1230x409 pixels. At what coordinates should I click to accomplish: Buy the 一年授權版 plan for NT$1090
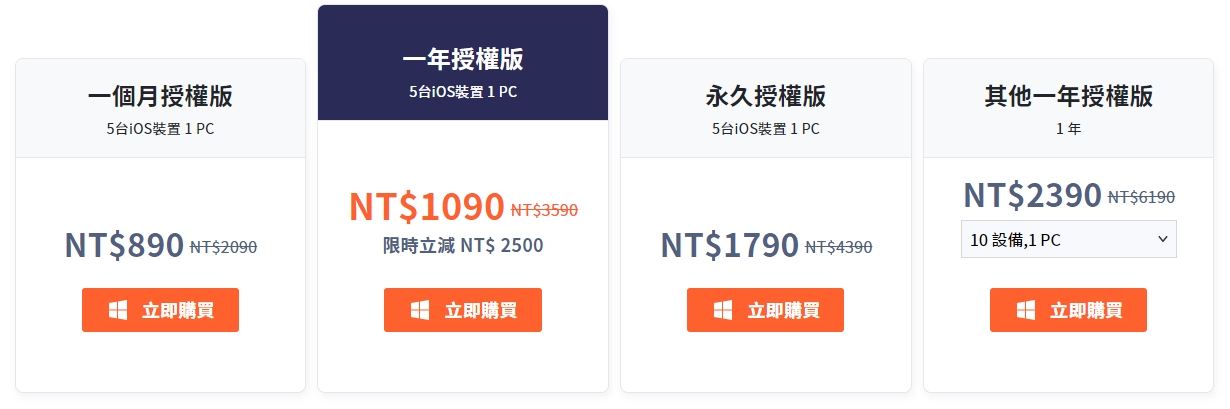[x=463, y=310]
